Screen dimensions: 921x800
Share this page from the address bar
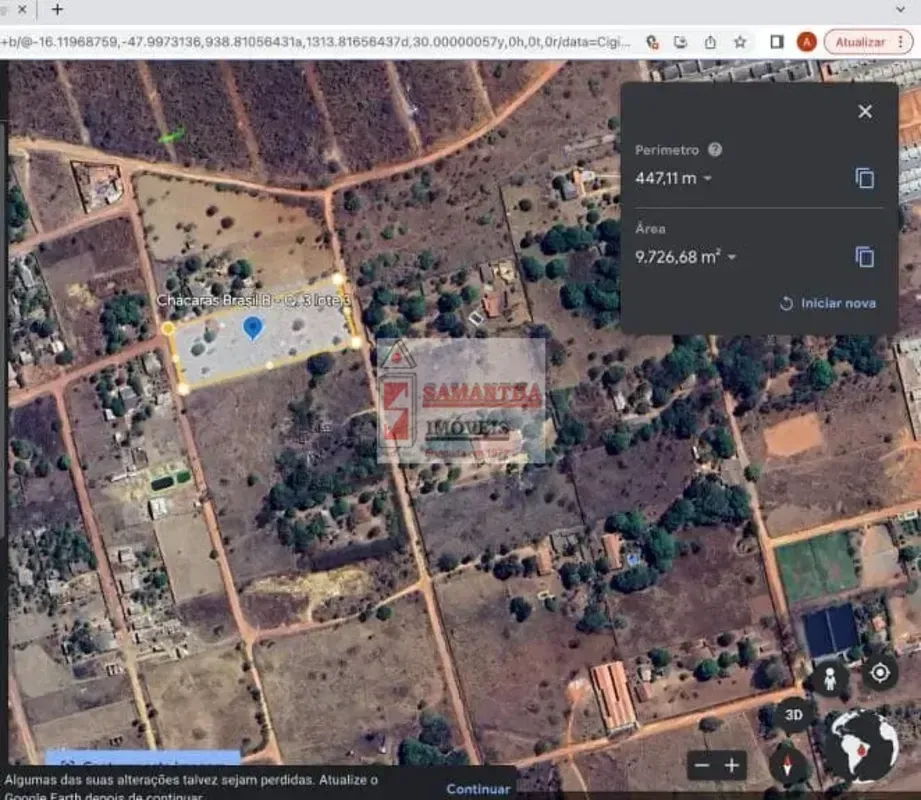point(710,42)
